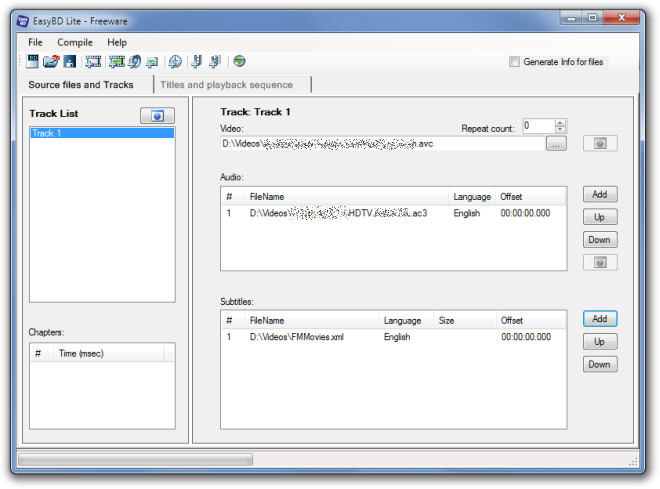Click the audio row English language cell
Image resolution: width=660 pixels, height=489 pixels.
[x=466, y=213]
